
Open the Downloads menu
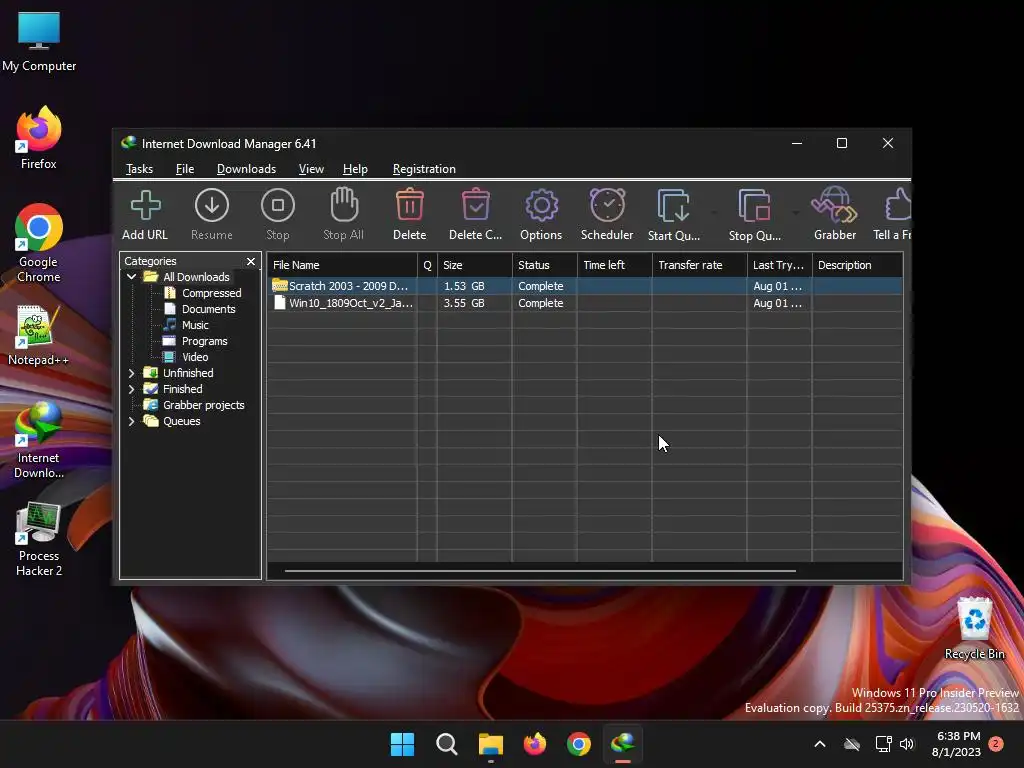point(246,169)
